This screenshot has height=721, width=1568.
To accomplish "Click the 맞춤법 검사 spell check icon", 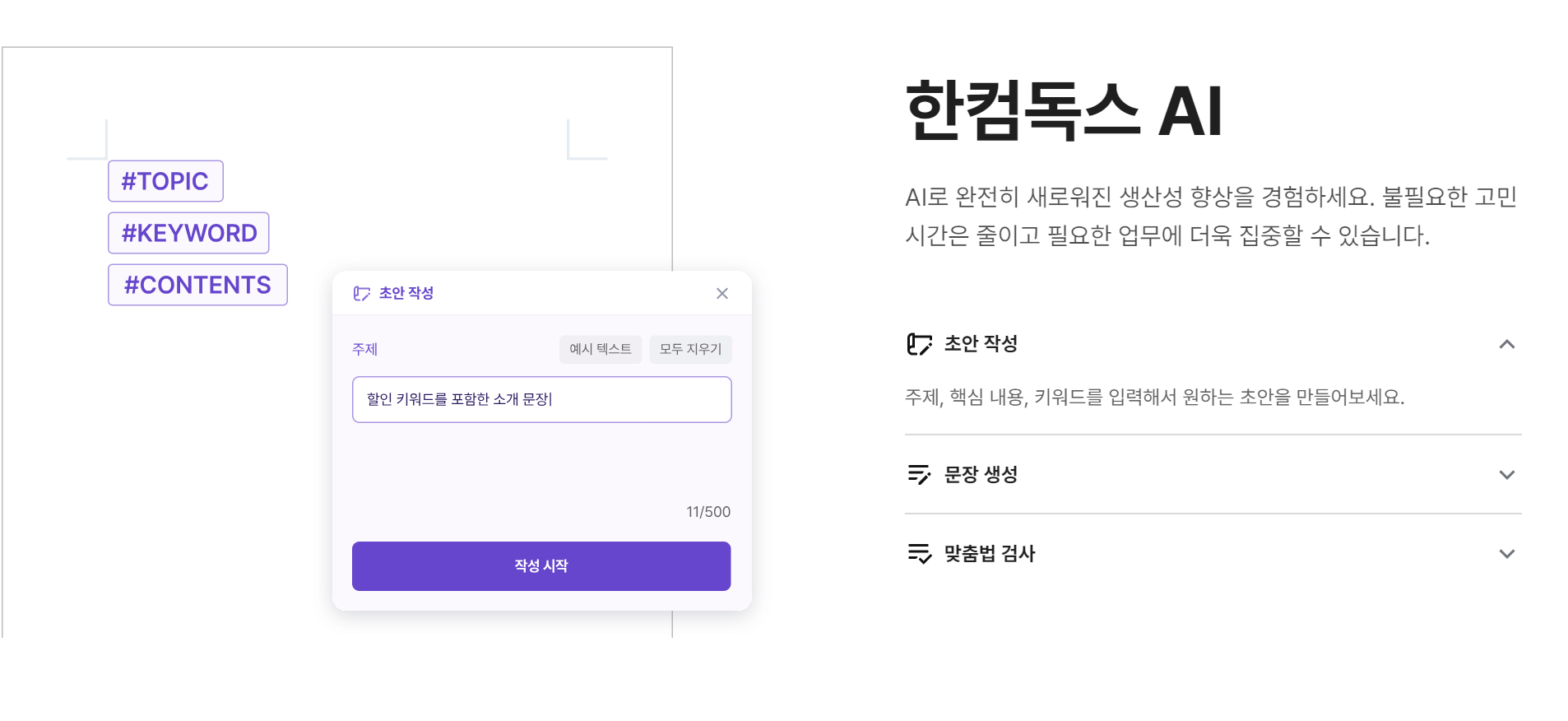I will (919, 554).
